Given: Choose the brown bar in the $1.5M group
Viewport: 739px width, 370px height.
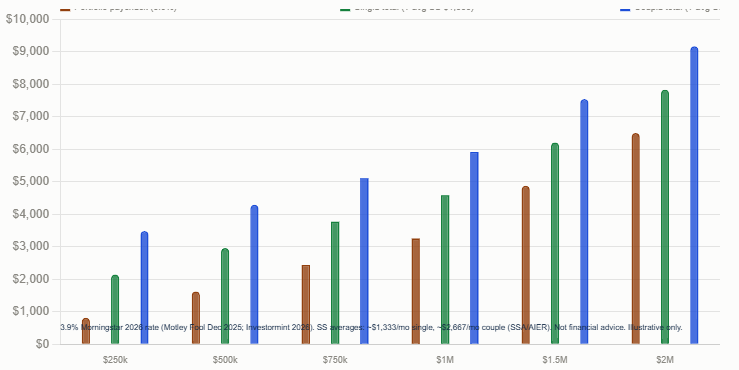Looking at the screenshot, I should click(x=526, y=265).
